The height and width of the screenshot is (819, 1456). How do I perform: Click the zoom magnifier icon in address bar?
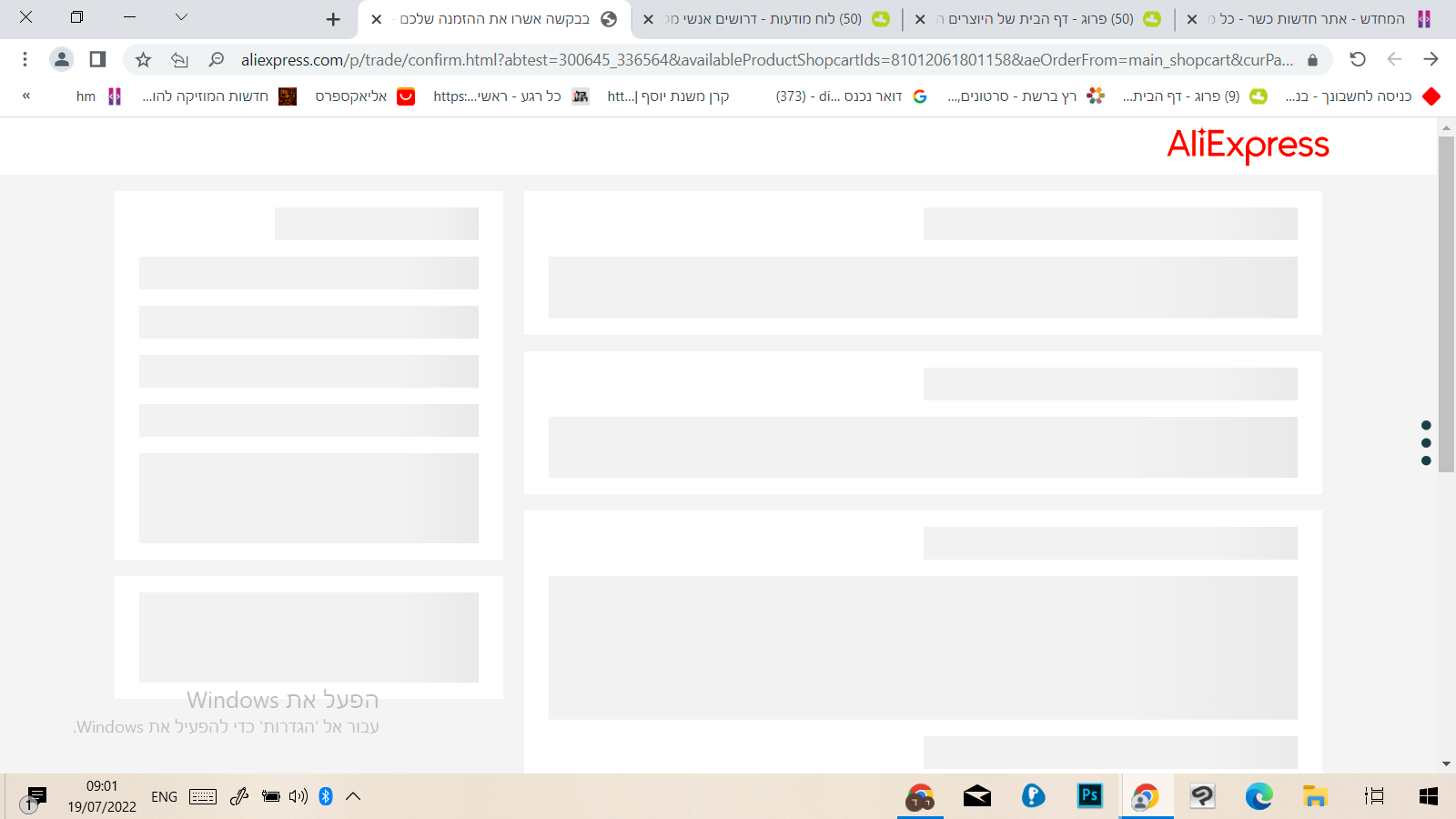pos(216,59)
